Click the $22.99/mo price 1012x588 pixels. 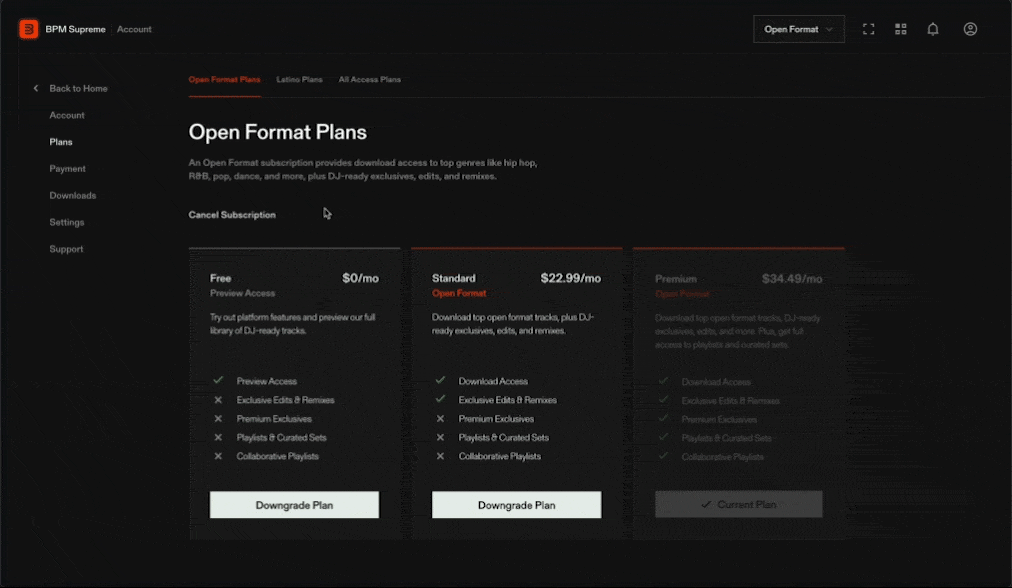(571, 278)
